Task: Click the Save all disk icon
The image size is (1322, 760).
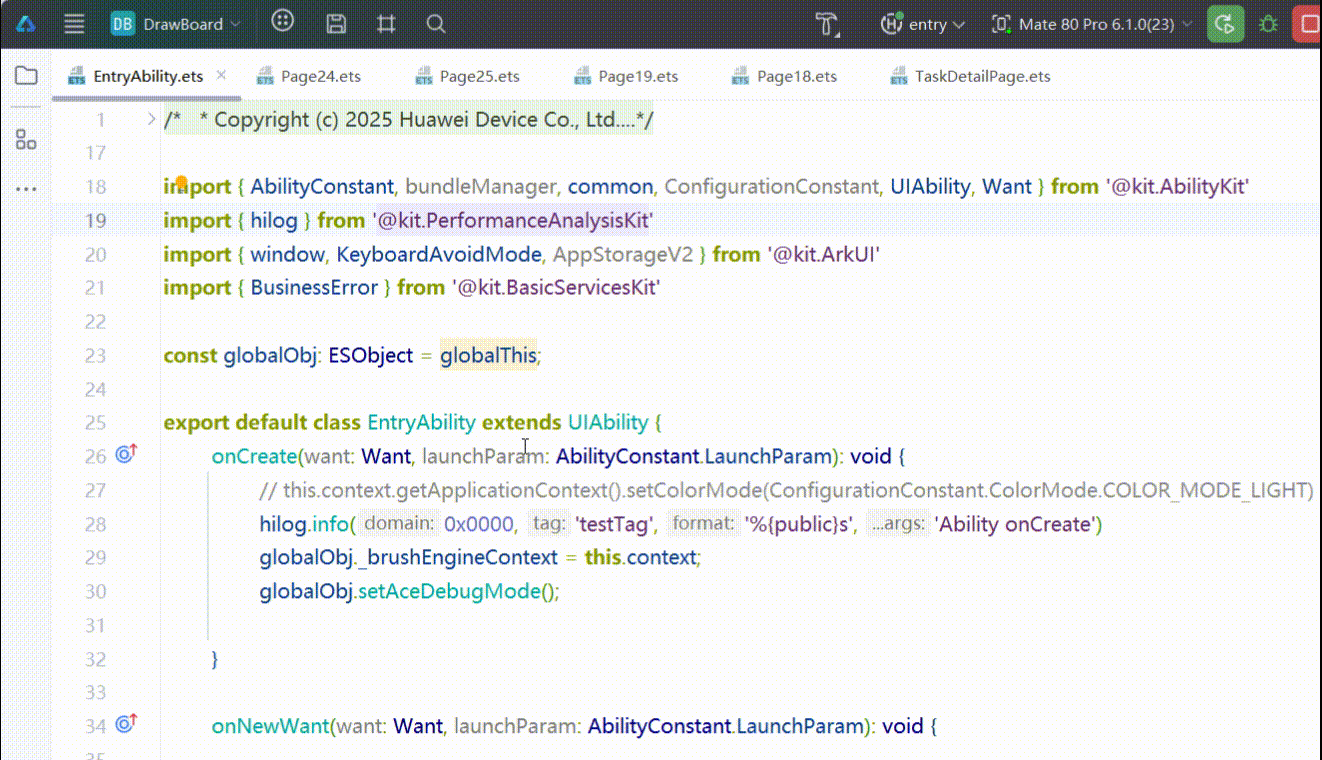Action: 337,24
